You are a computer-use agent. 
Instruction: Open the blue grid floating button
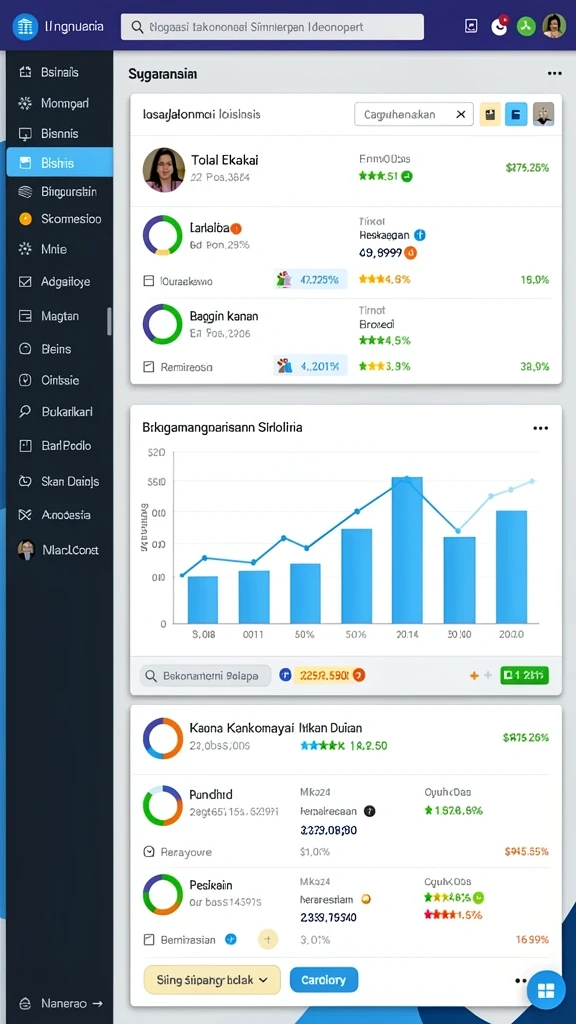545,990
